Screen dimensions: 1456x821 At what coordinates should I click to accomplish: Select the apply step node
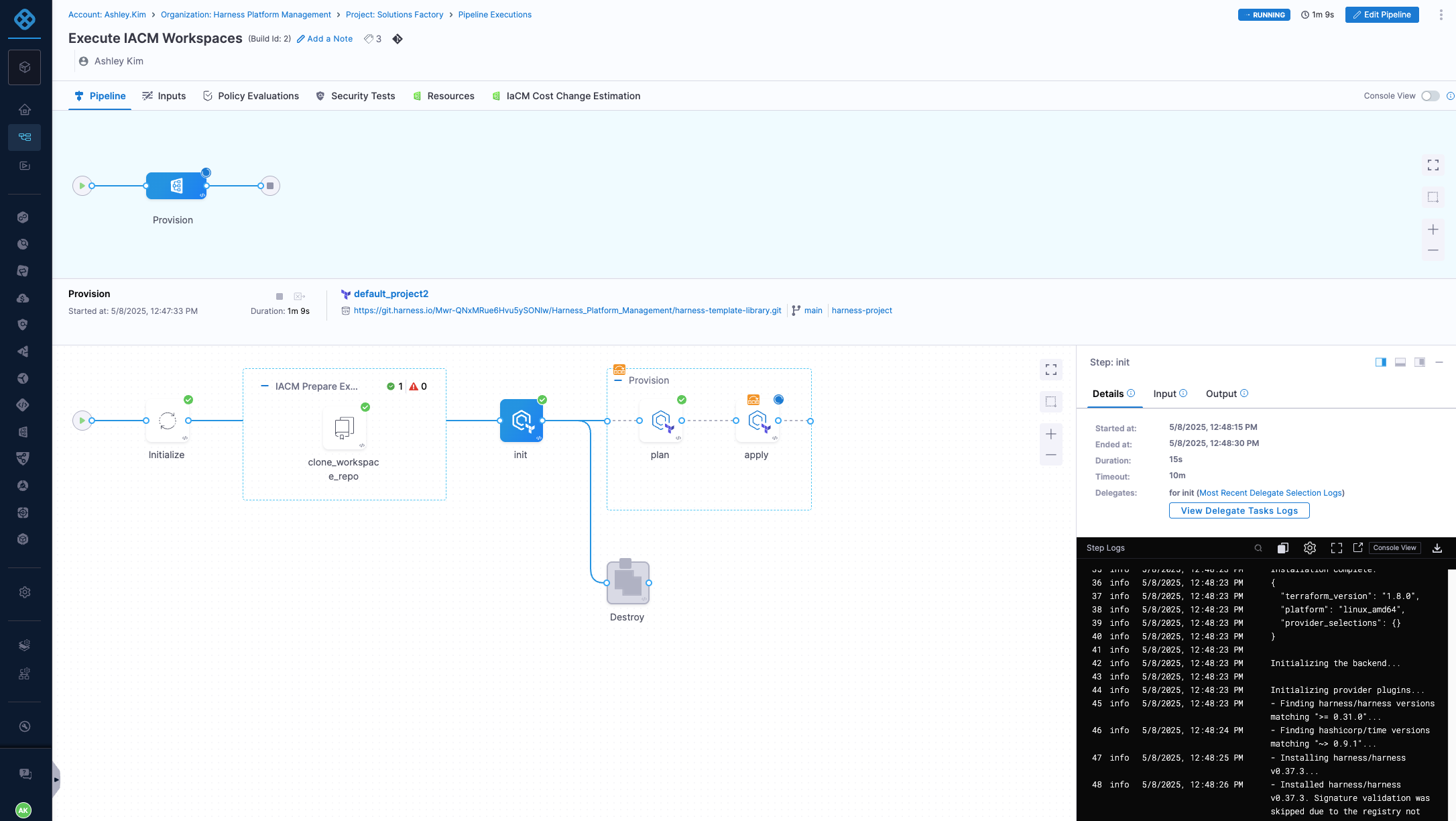pyautogui.click(x=757, y=421)
